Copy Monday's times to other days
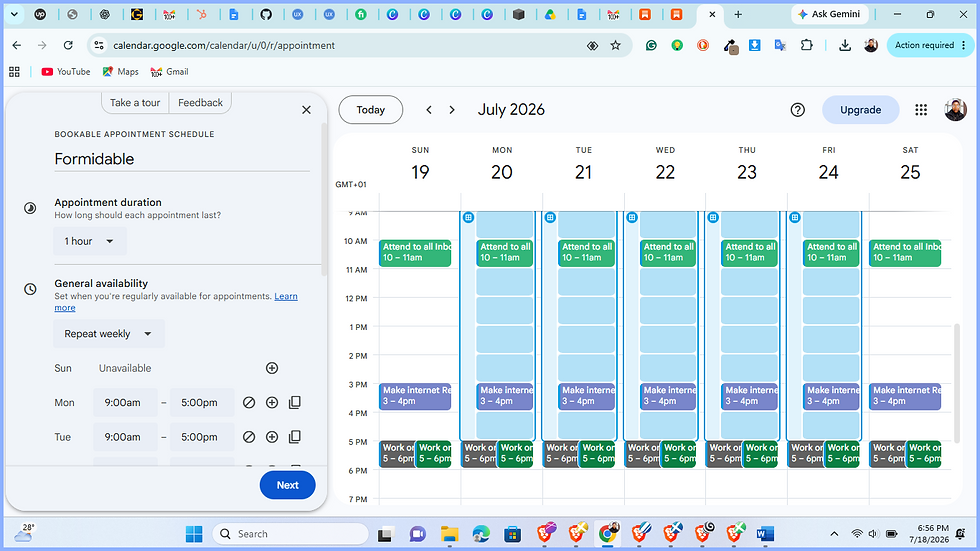980x551 pixels. 295,402
